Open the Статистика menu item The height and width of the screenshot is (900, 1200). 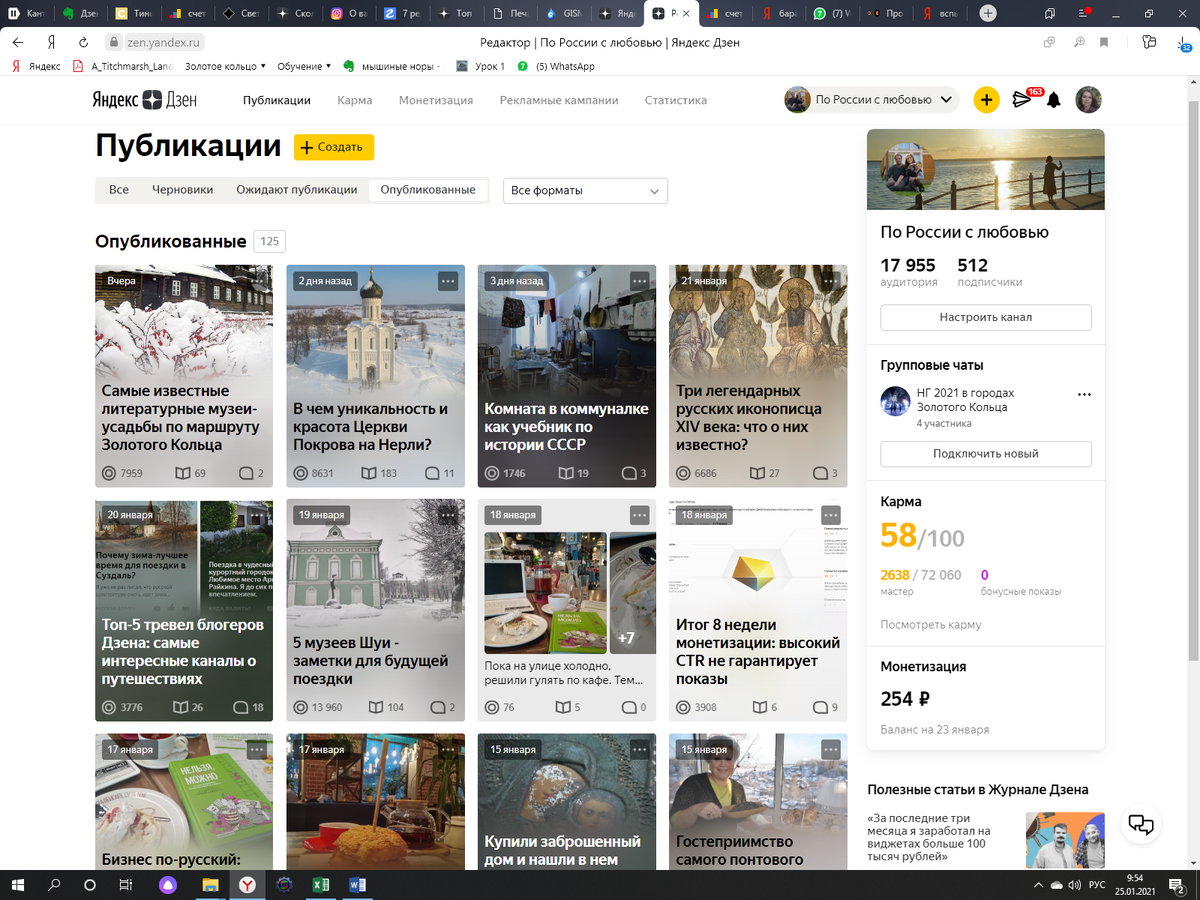(676, 100)
